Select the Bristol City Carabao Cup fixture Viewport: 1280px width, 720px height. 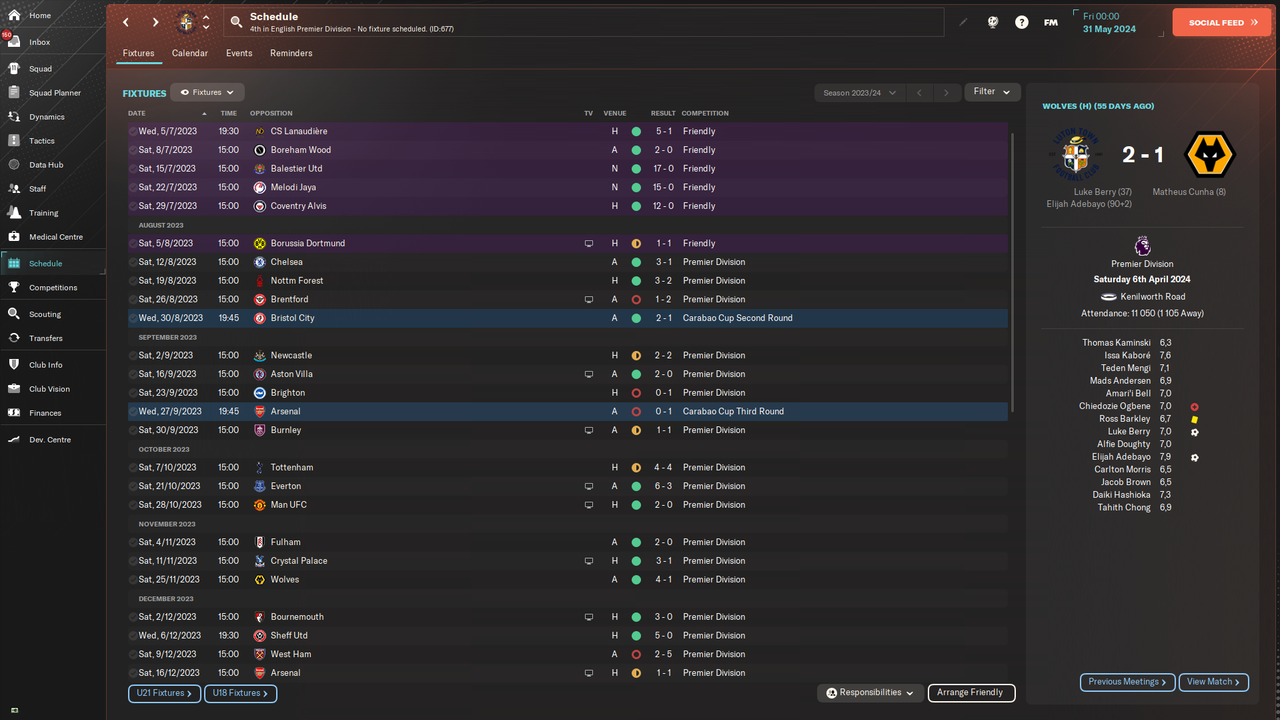(x=567, y=318)
